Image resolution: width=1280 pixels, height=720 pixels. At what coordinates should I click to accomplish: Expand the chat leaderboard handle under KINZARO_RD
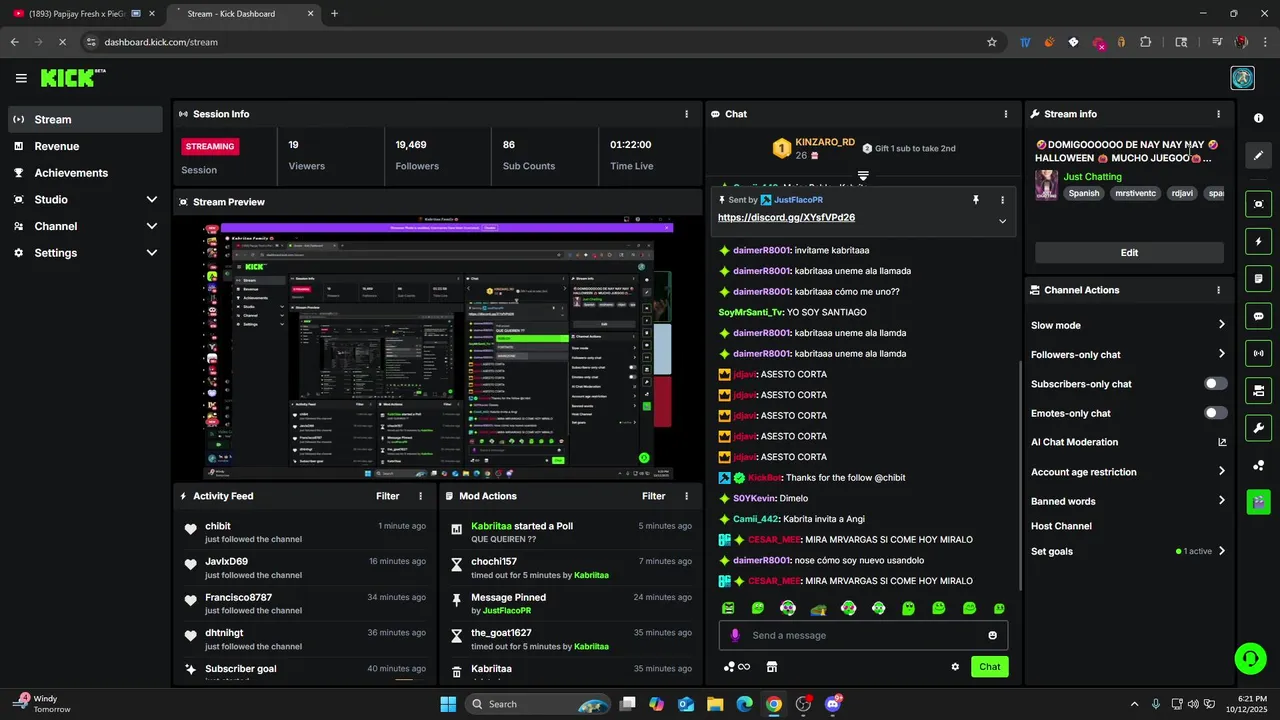click(x=863, y=175)
